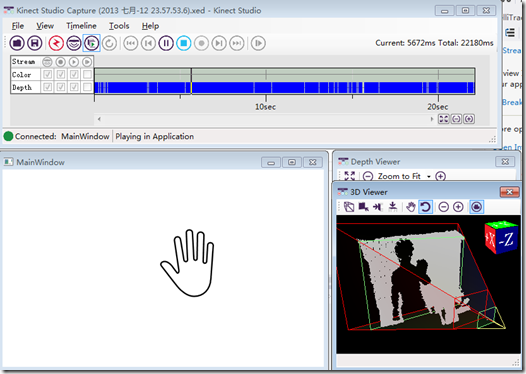Select the pan hand tool in 3D Viewer
The height and width of the screenshot is (374, 526).
(x=411, y=207)
